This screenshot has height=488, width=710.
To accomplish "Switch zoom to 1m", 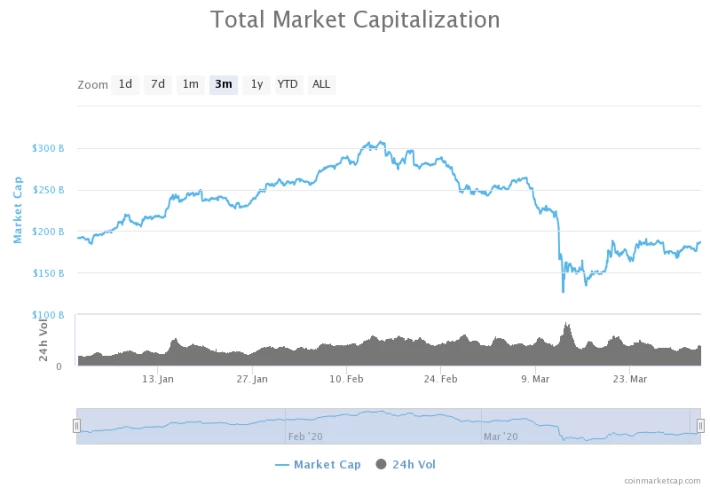I will point(191,85).
